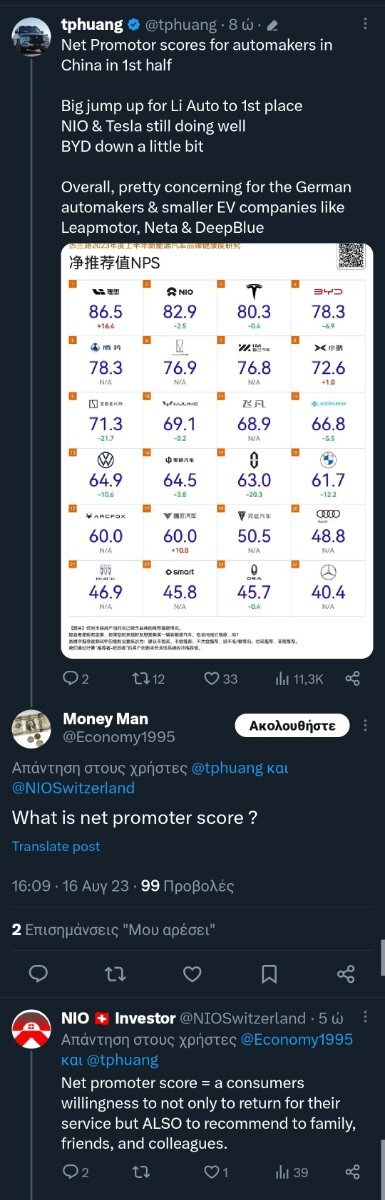
Task: Follow Money Man with Ακολουθήστε button
Action: click(x=292, y=724)
